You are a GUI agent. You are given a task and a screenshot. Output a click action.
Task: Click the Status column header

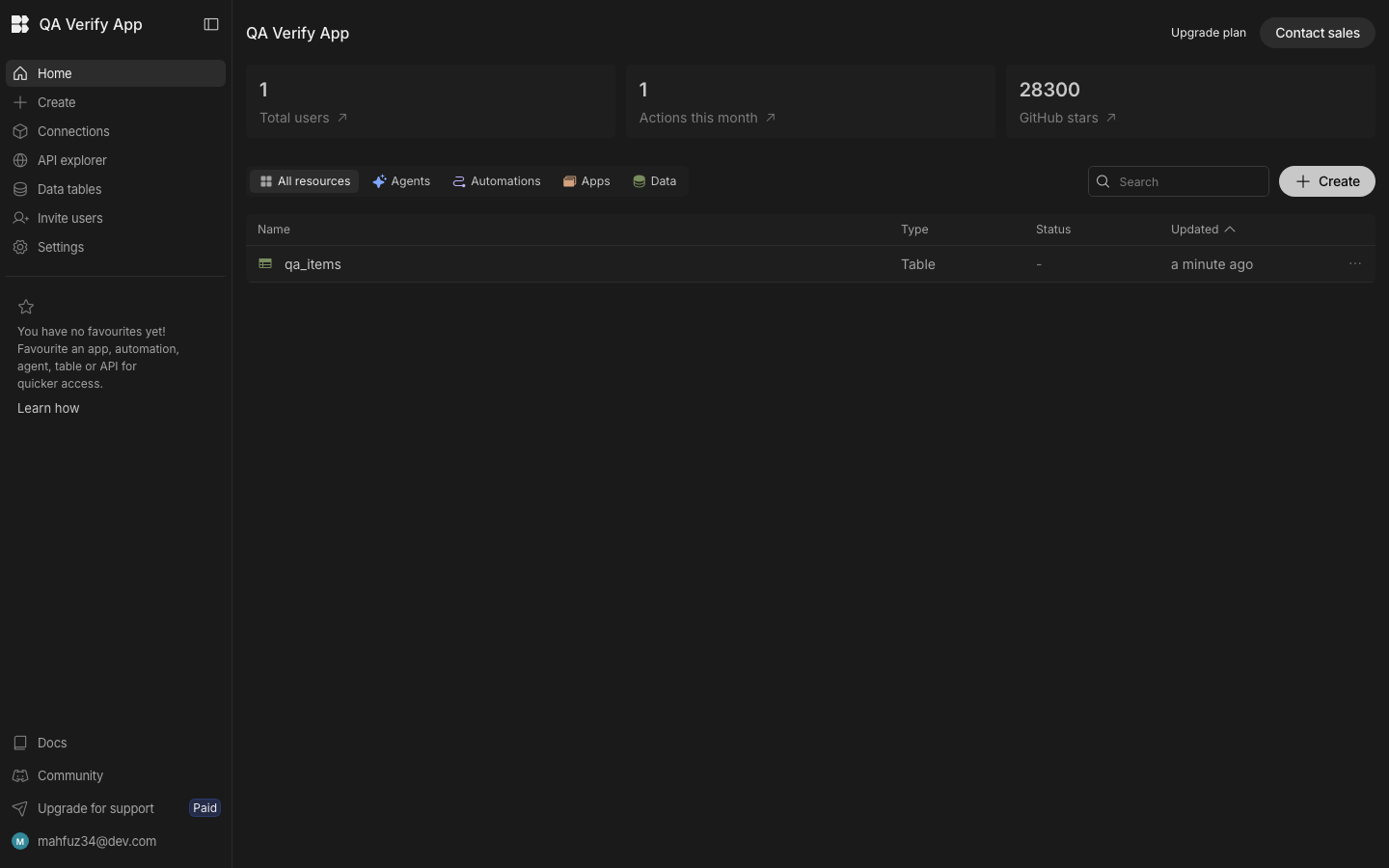[1053, 230]
